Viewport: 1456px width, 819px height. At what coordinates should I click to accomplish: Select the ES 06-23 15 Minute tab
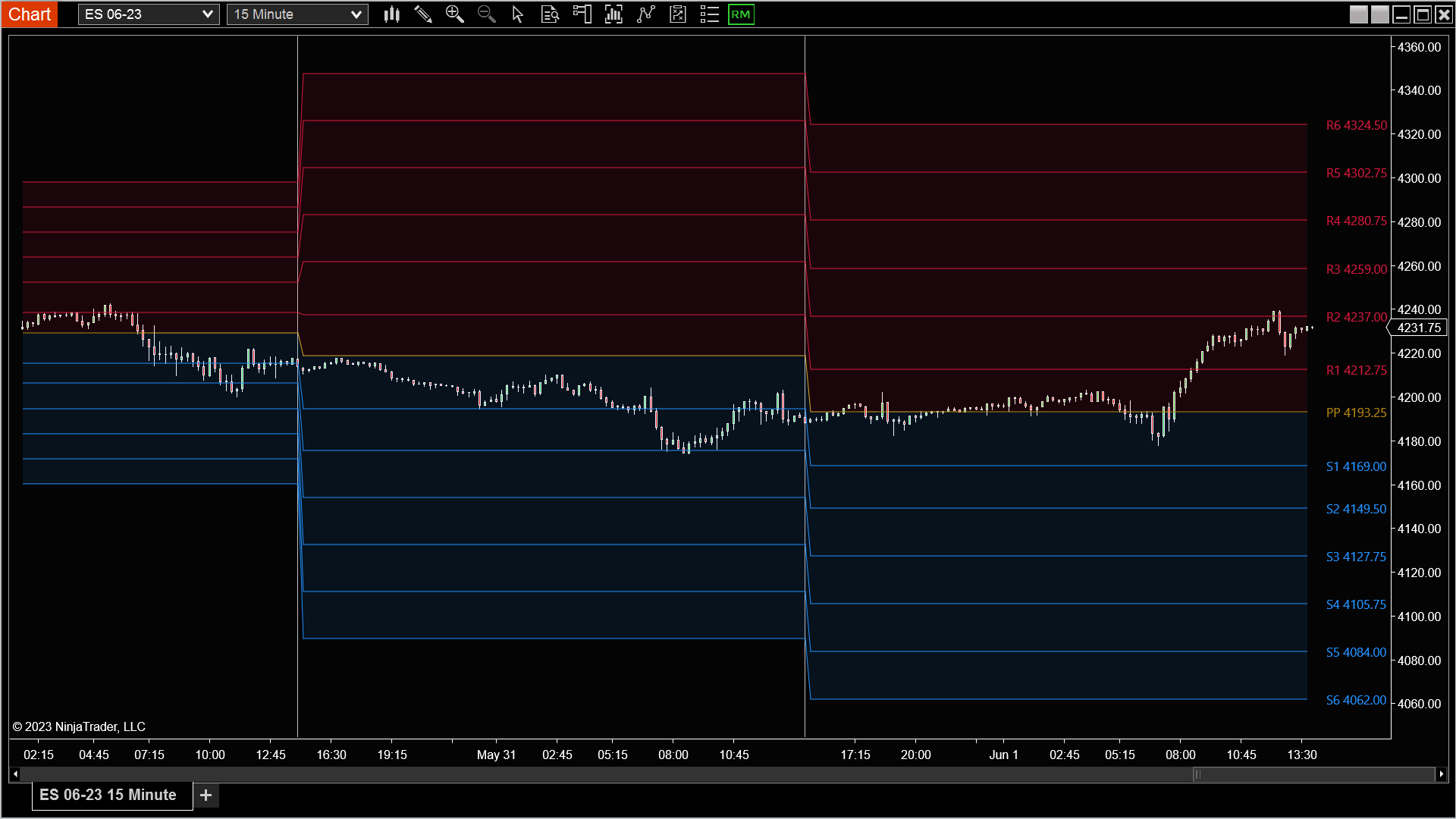point(108,795)
